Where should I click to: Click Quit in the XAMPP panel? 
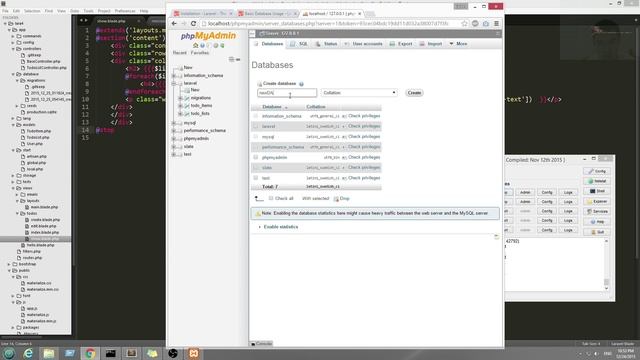click(597, 232)
